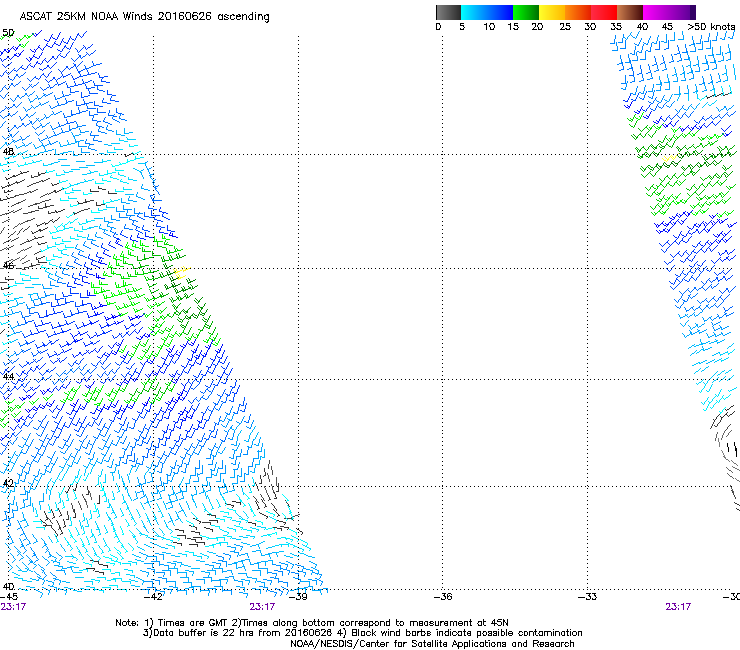The width and height of the screenshot is (740, 650).
Task: Click longitude axis label '-42'
Action: tap(153, 597)
